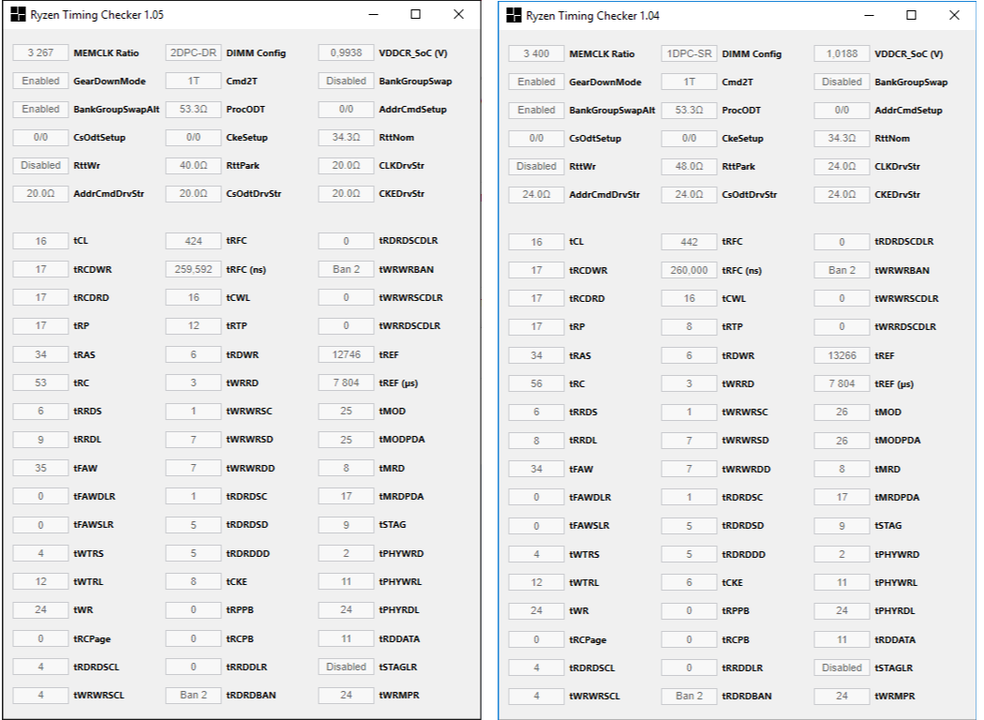Click the Ryzen Timing Checker 1.05 title icon
The height and width of the screenshot is (720, 984).
(x=18, y=14)
